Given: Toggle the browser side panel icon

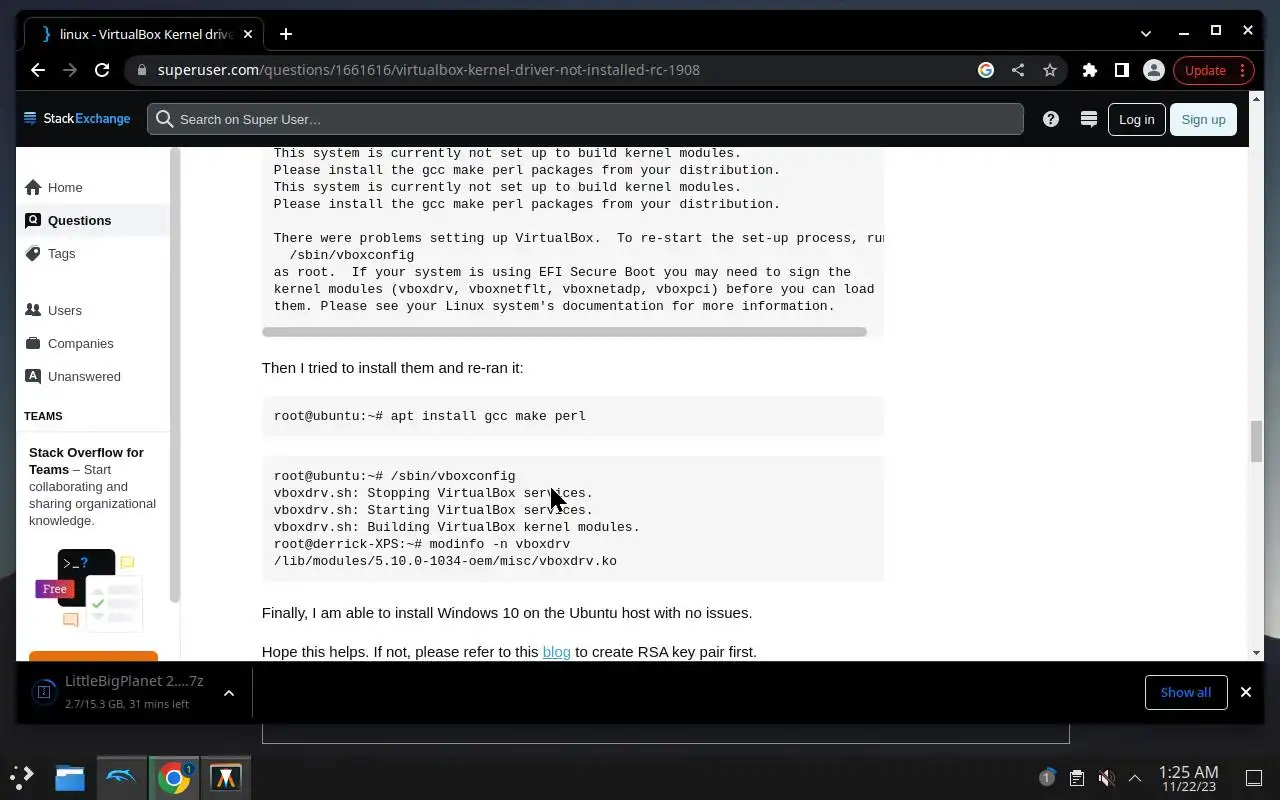Looking at the screenshot, I should point(1122,70).
